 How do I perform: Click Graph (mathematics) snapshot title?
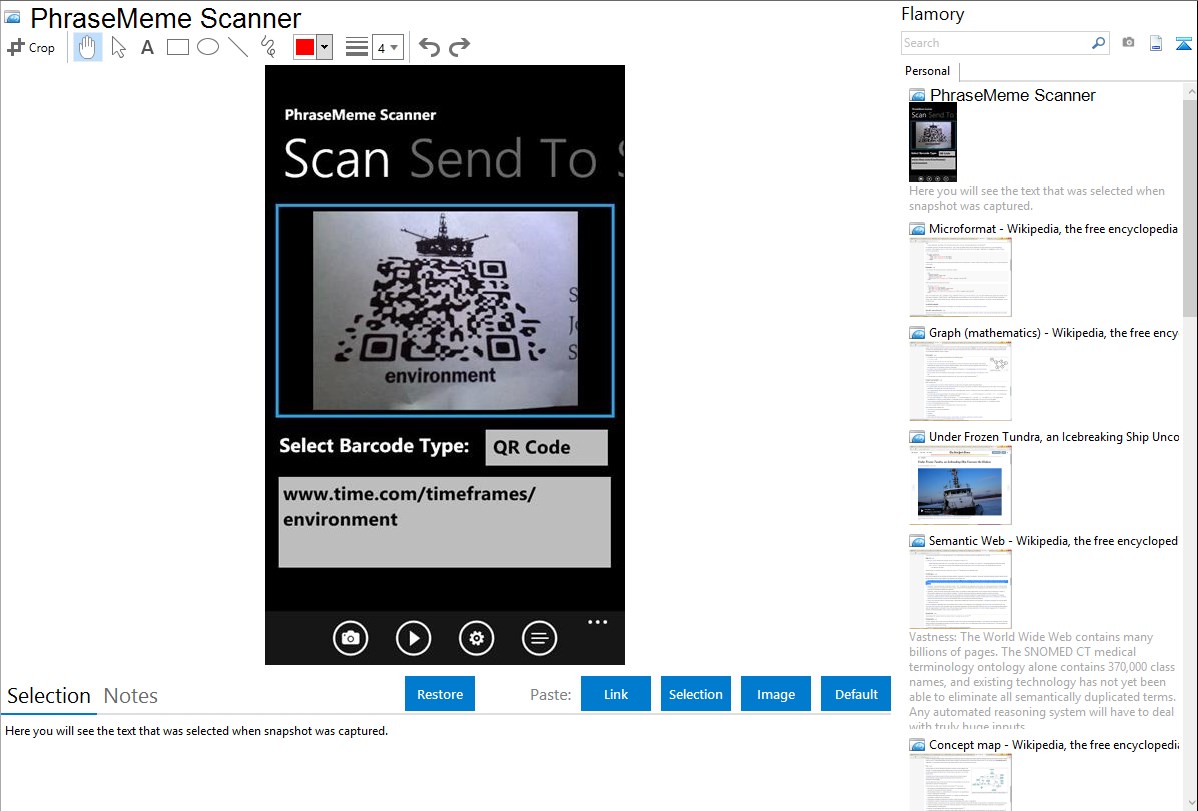point(1053,333)
